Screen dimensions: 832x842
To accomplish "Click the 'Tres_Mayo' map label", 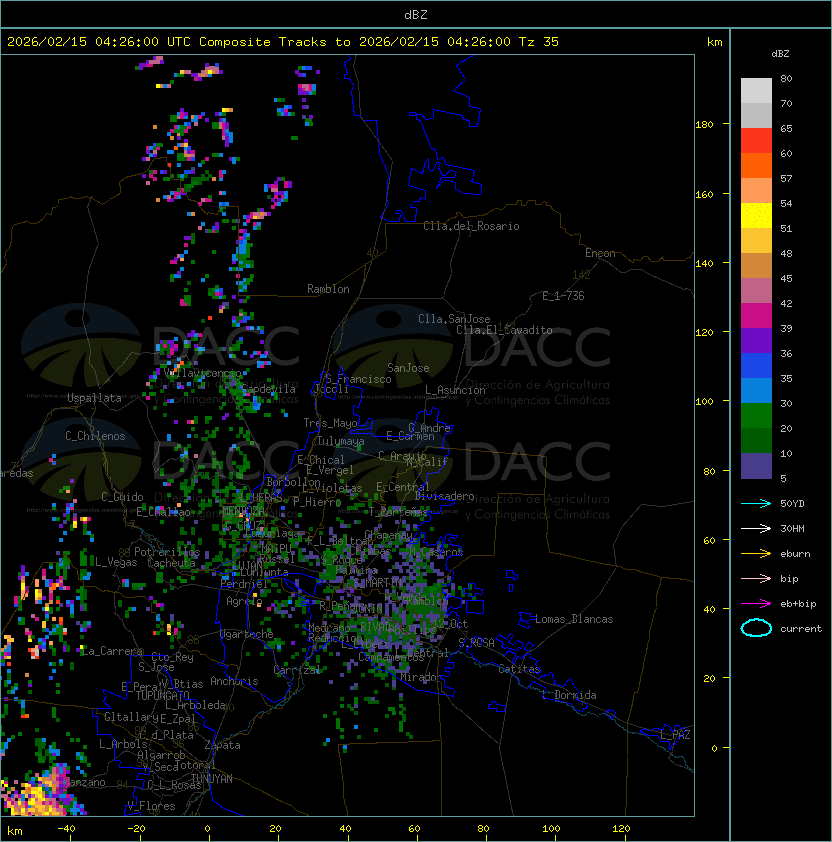I will [330, 423].
